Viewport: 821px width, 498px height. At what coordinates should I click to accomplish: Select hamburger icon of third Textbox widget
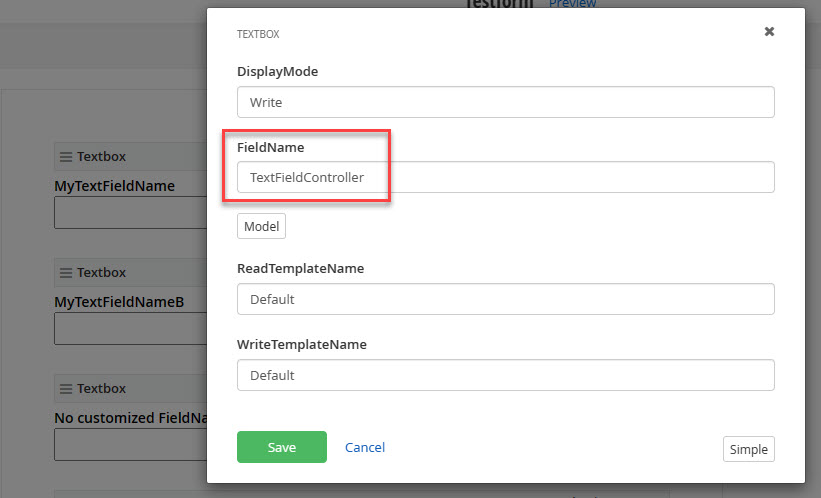pyautogui.click(x=66, y=389)
